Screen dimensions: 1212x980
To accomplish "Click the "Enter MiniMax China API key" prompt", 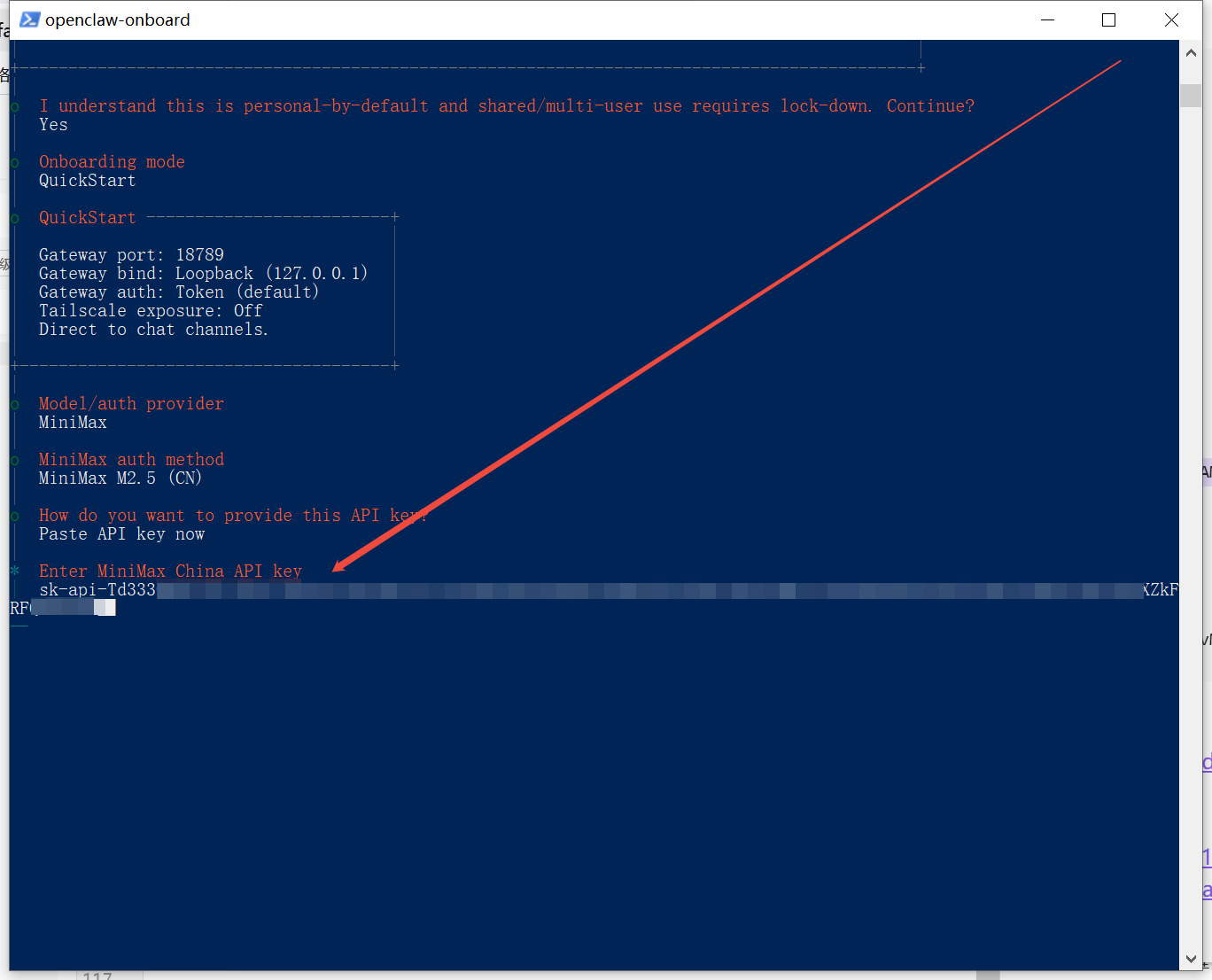I will pyautogui.click(x=170, y=571).
